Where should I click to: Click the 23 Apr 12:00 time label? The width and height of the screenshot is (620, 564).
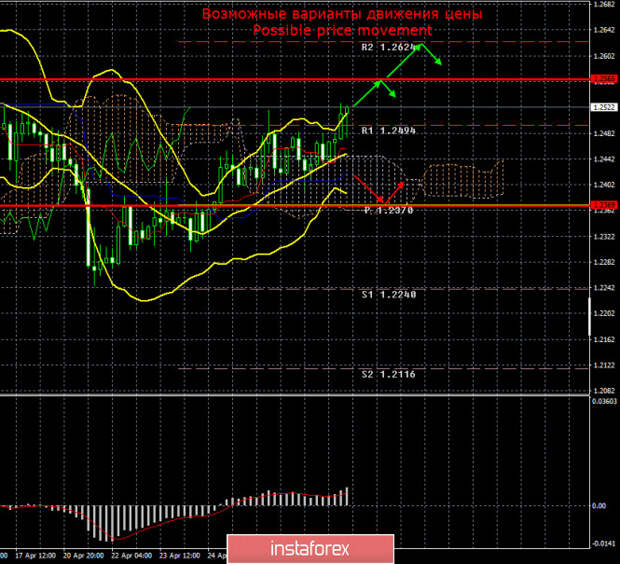click(180, 556)
